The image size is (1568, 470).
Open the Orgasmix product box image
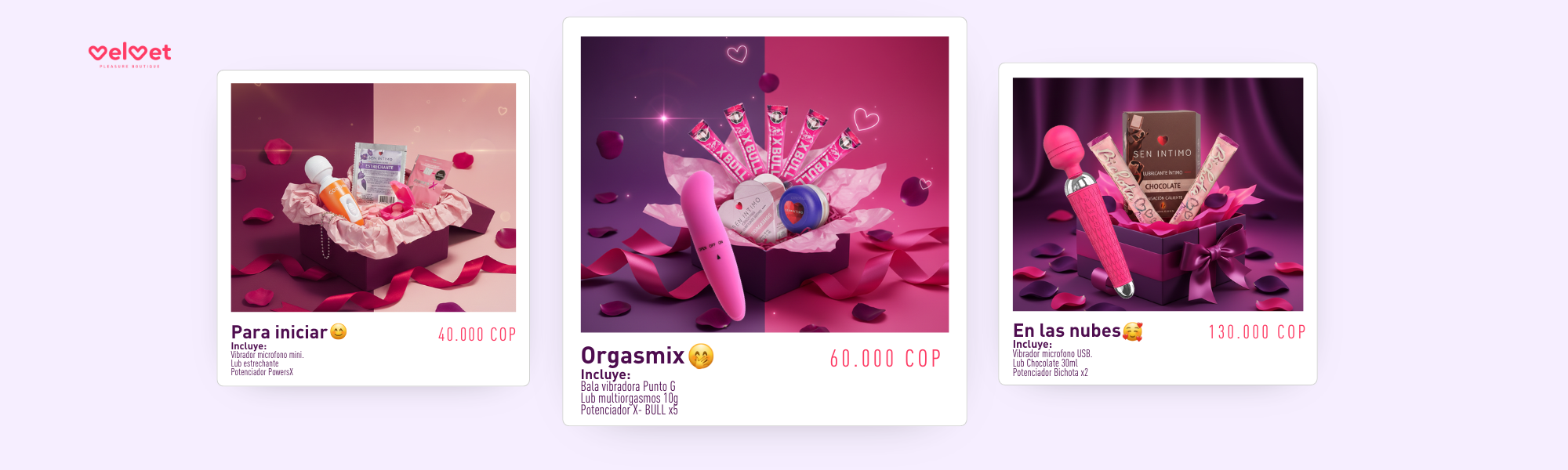pos(764,184)
